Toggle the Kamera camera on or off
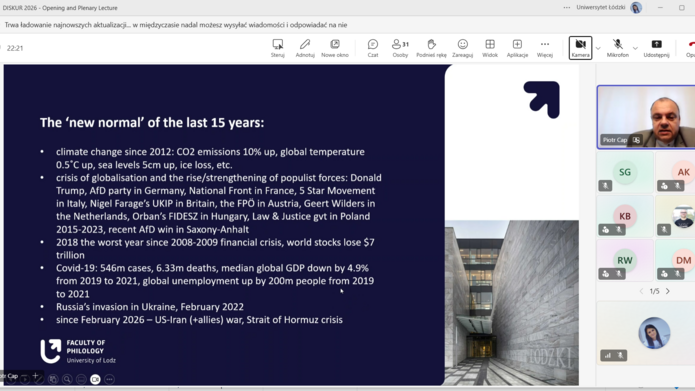695x391 pixels. [x=580, y=48]
